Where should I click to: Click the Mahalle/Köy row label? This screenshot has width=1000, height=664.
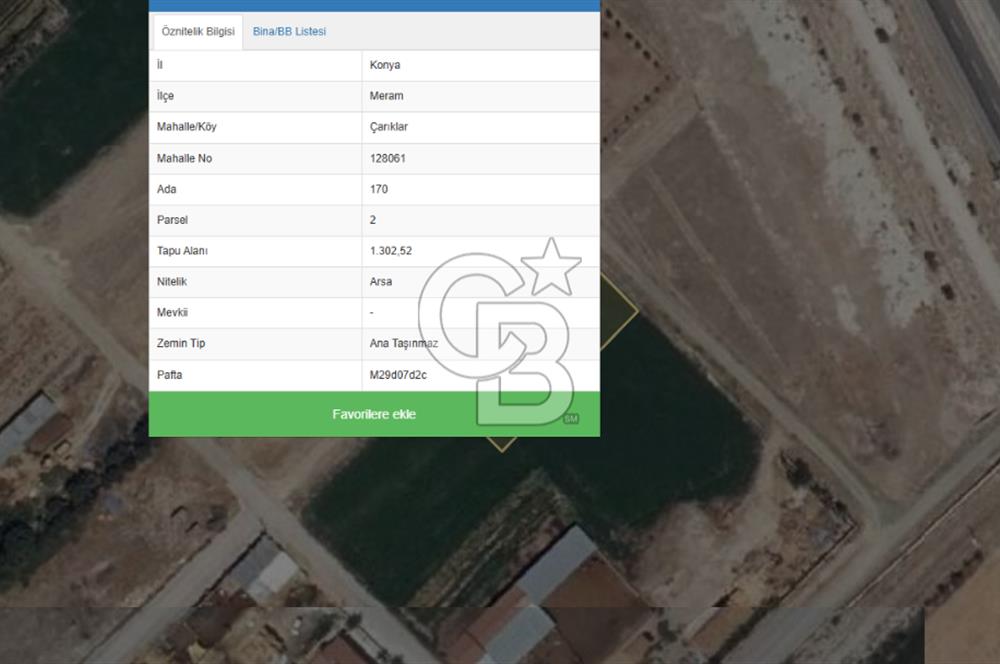coord(187,126)
